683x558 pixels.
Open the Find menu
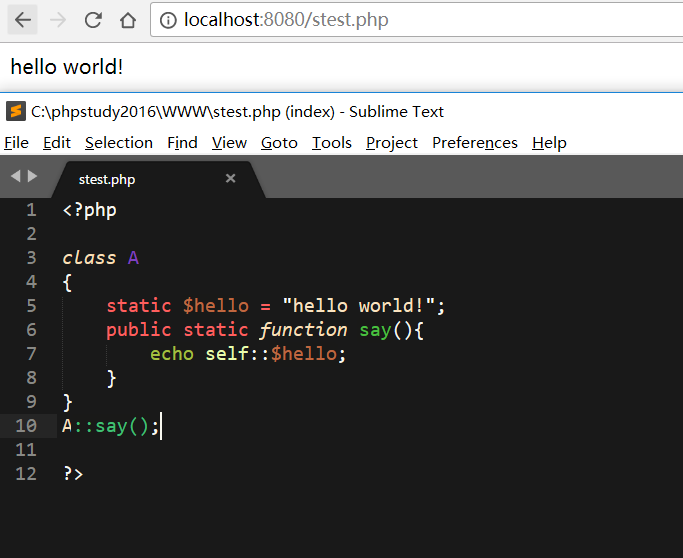pyautogui.click(x=182, y=143)
